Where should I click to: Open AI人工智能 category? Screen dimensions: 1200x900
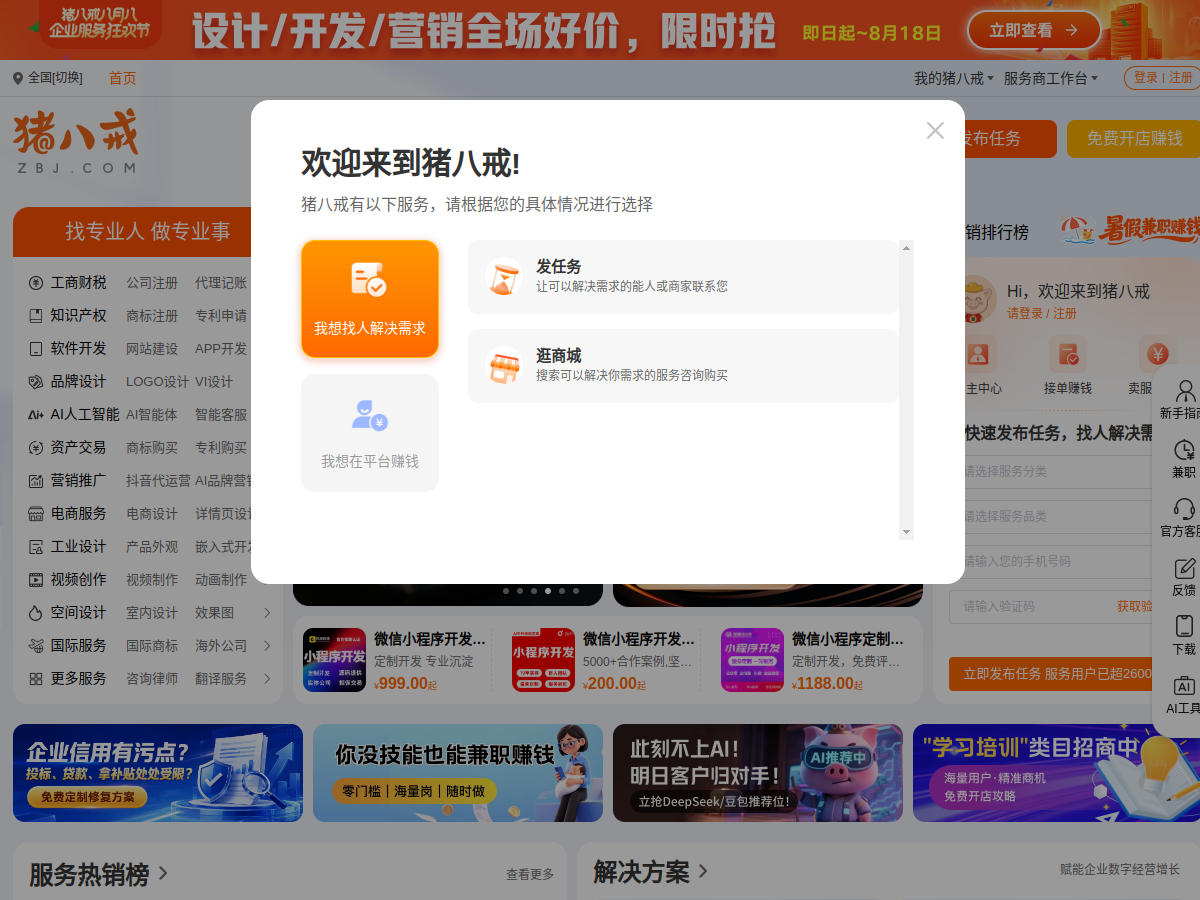coord(85,414)
